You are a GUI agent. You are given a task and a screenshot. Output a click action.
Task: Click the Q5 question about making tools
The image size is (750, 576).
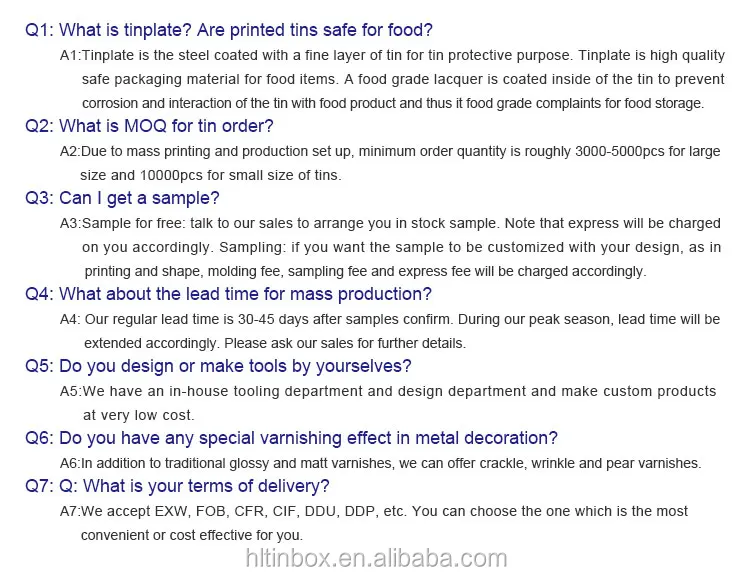[218, 366]
